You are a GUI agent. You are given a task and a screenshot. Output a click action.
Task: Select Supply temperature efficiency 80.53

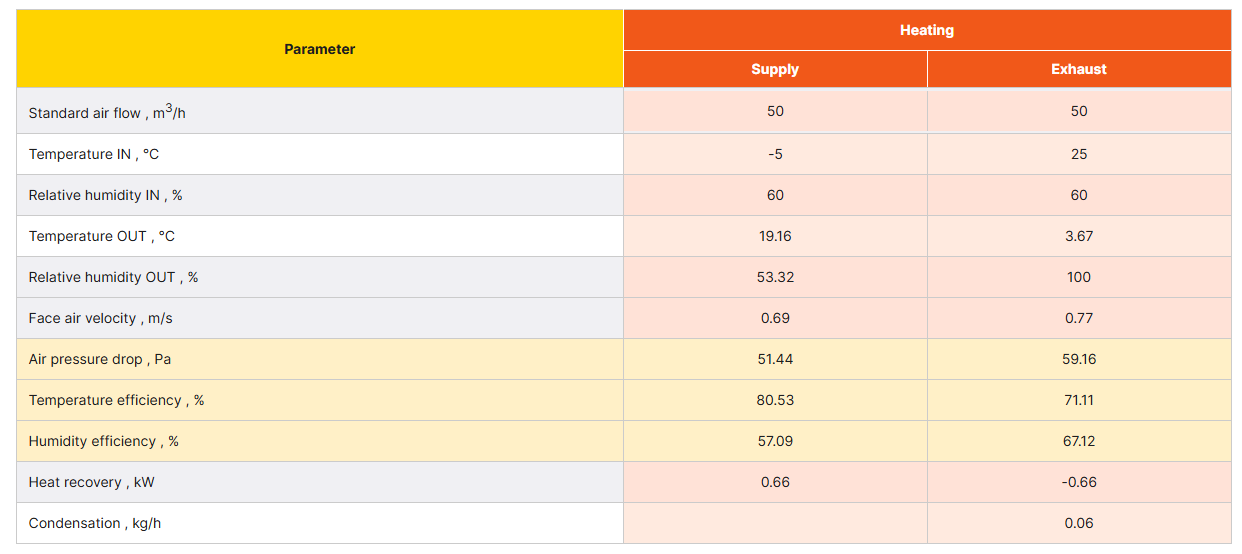775,400
